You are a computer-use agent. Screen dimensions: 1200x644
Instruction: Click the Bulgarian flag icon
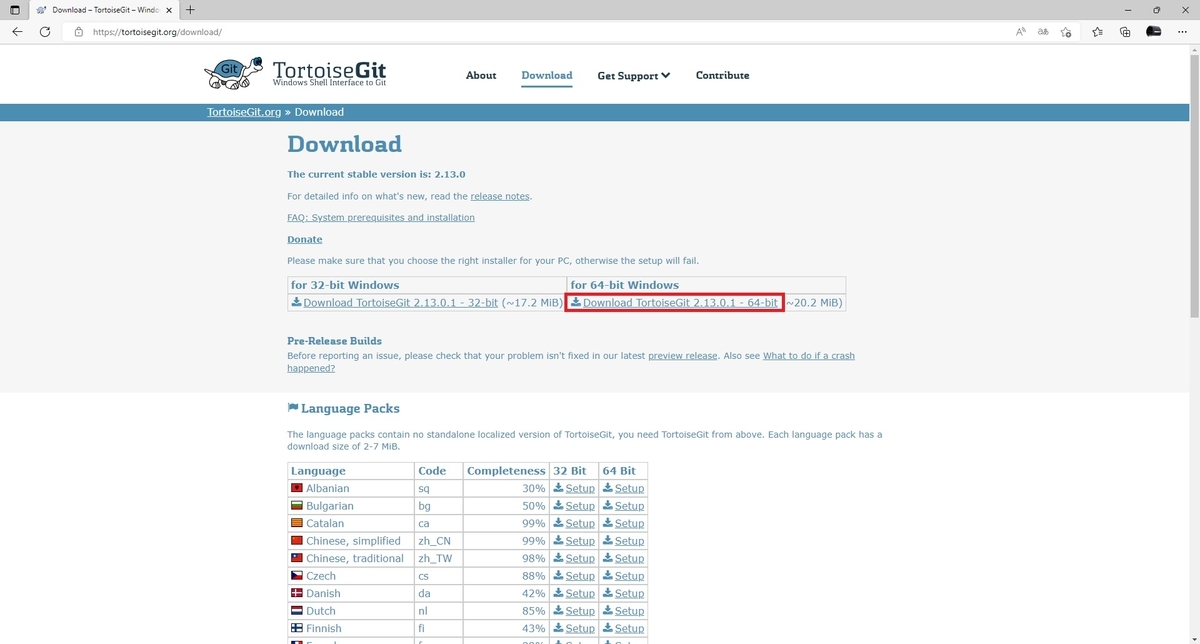point(297,506)
